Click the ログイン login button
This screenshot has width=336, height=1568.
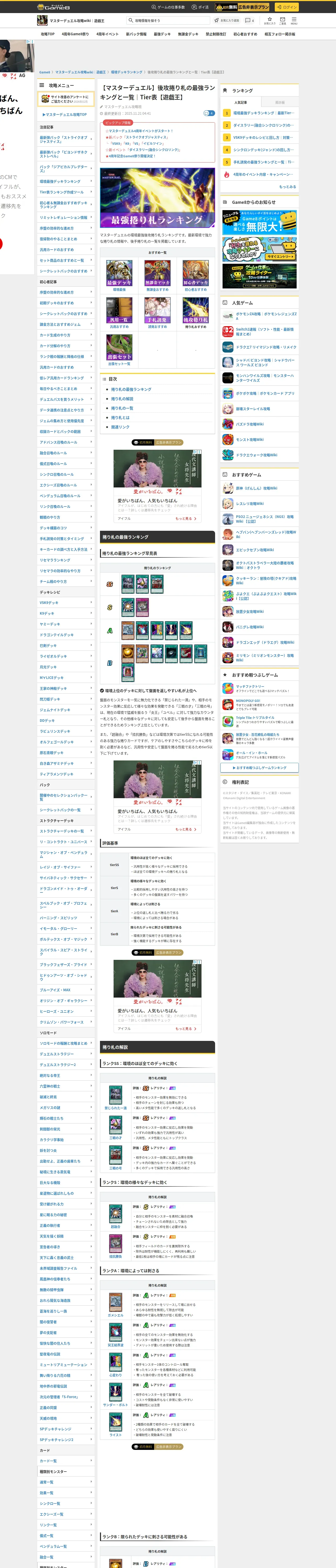click(x=286, y=7)
